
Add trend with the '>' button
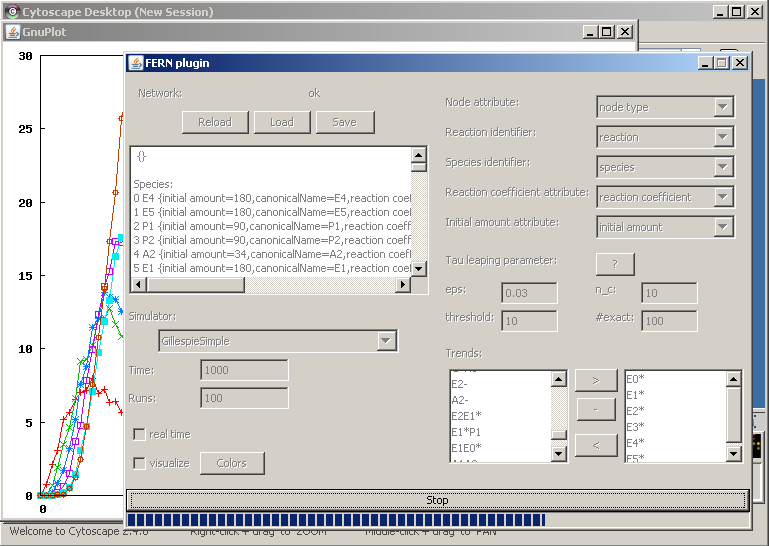[595, 381]
